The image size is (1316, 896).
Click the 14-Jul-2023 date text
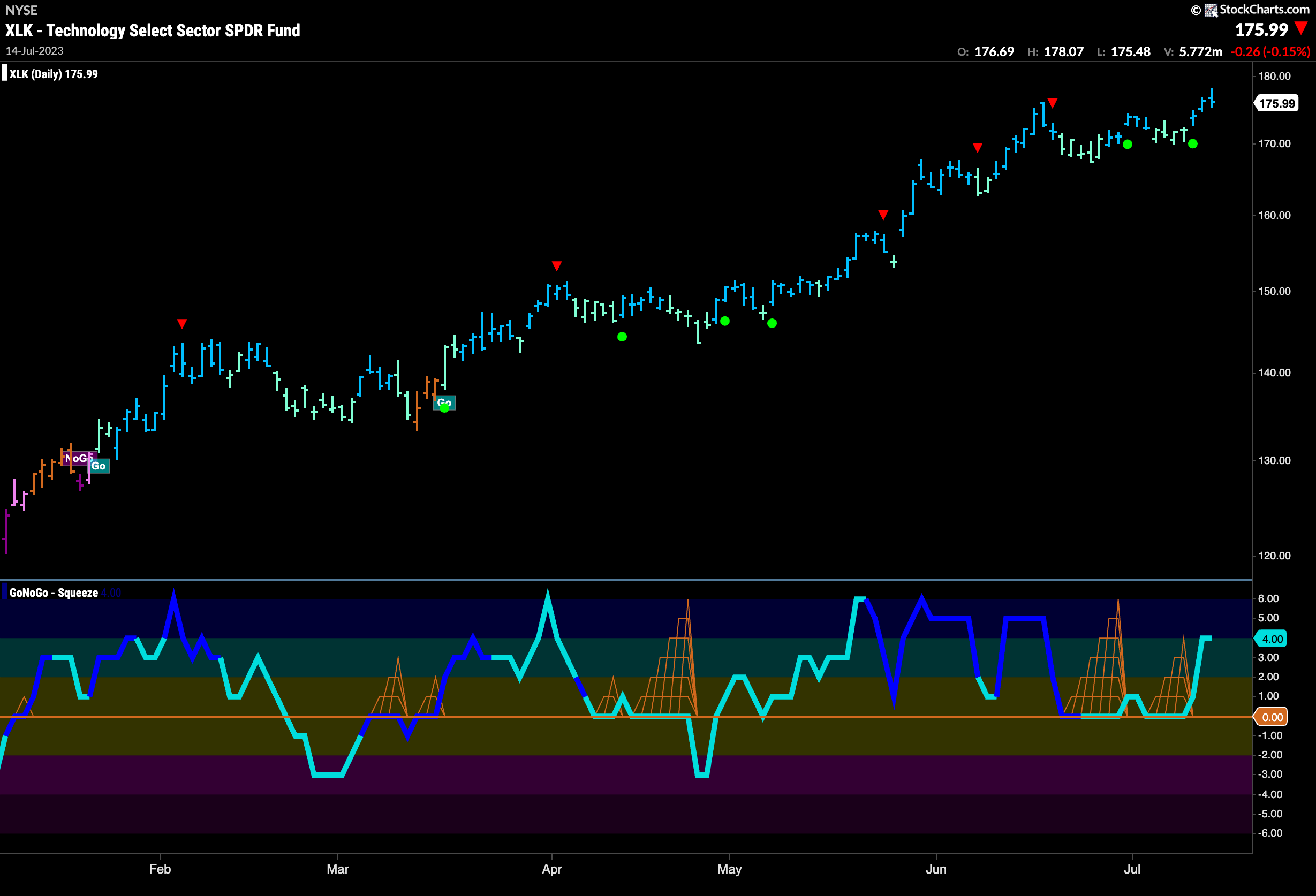click(35, 51)
